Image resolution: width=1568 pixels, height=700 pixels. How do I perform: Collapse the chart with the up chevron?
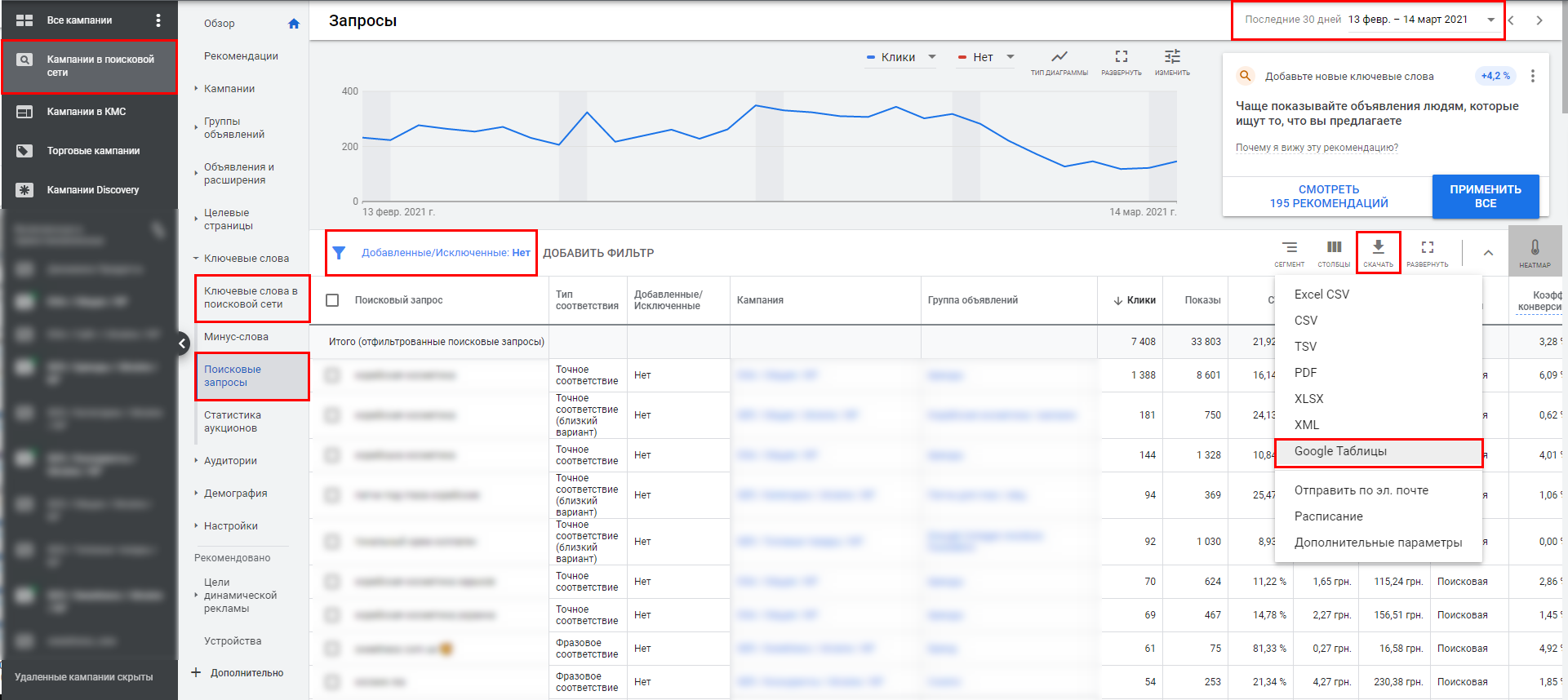click(x=1488, y=253)
